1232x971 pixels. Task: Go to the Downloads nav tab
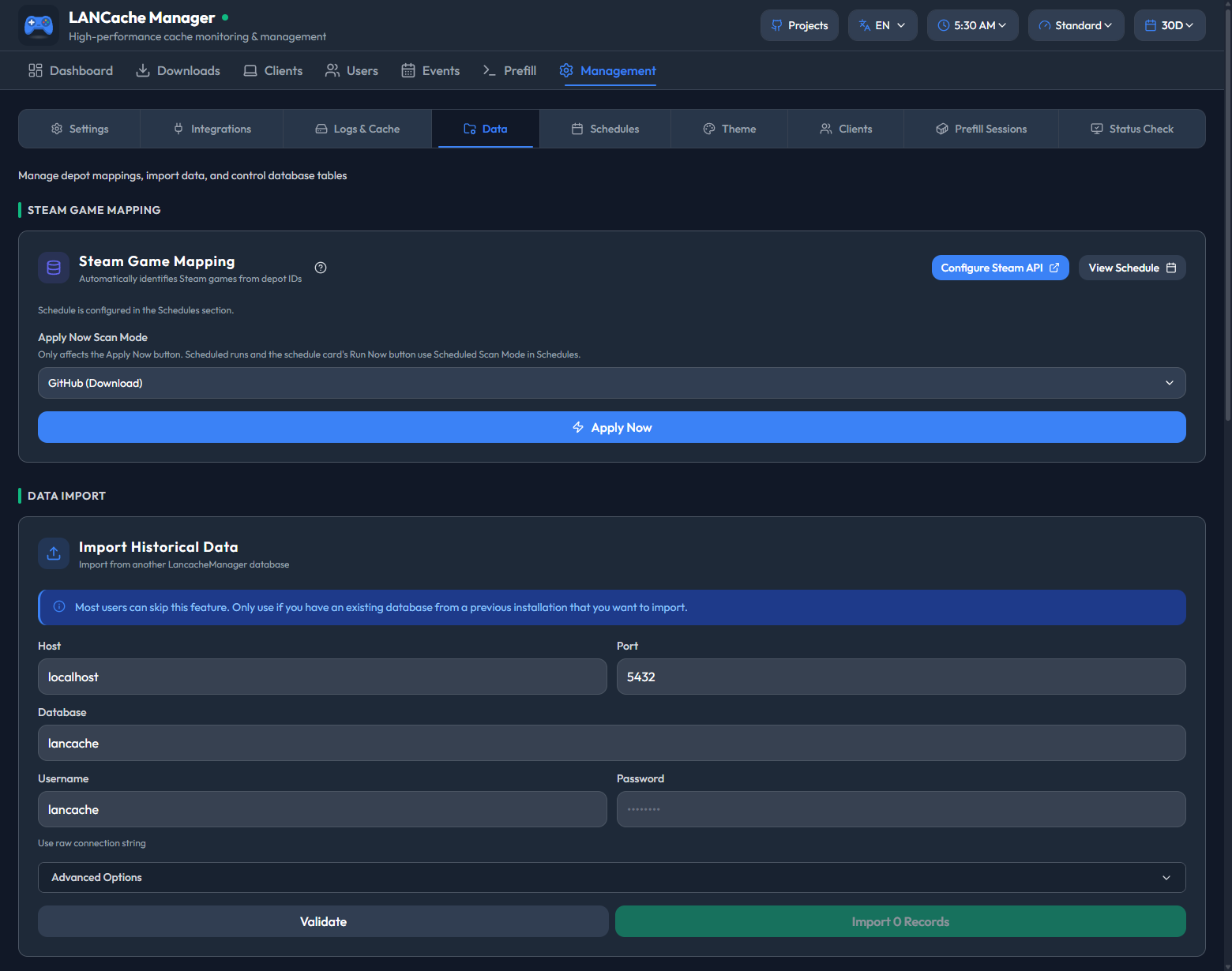(178, 70)
